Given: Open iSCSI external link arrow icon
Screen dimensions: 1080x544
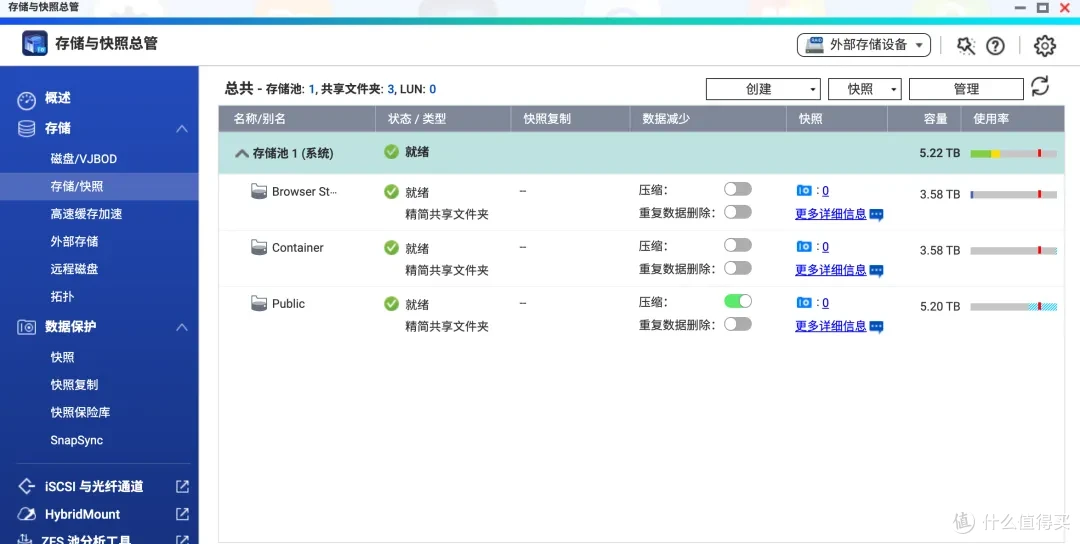Looking at the screenshot, I should pos(182,486).
